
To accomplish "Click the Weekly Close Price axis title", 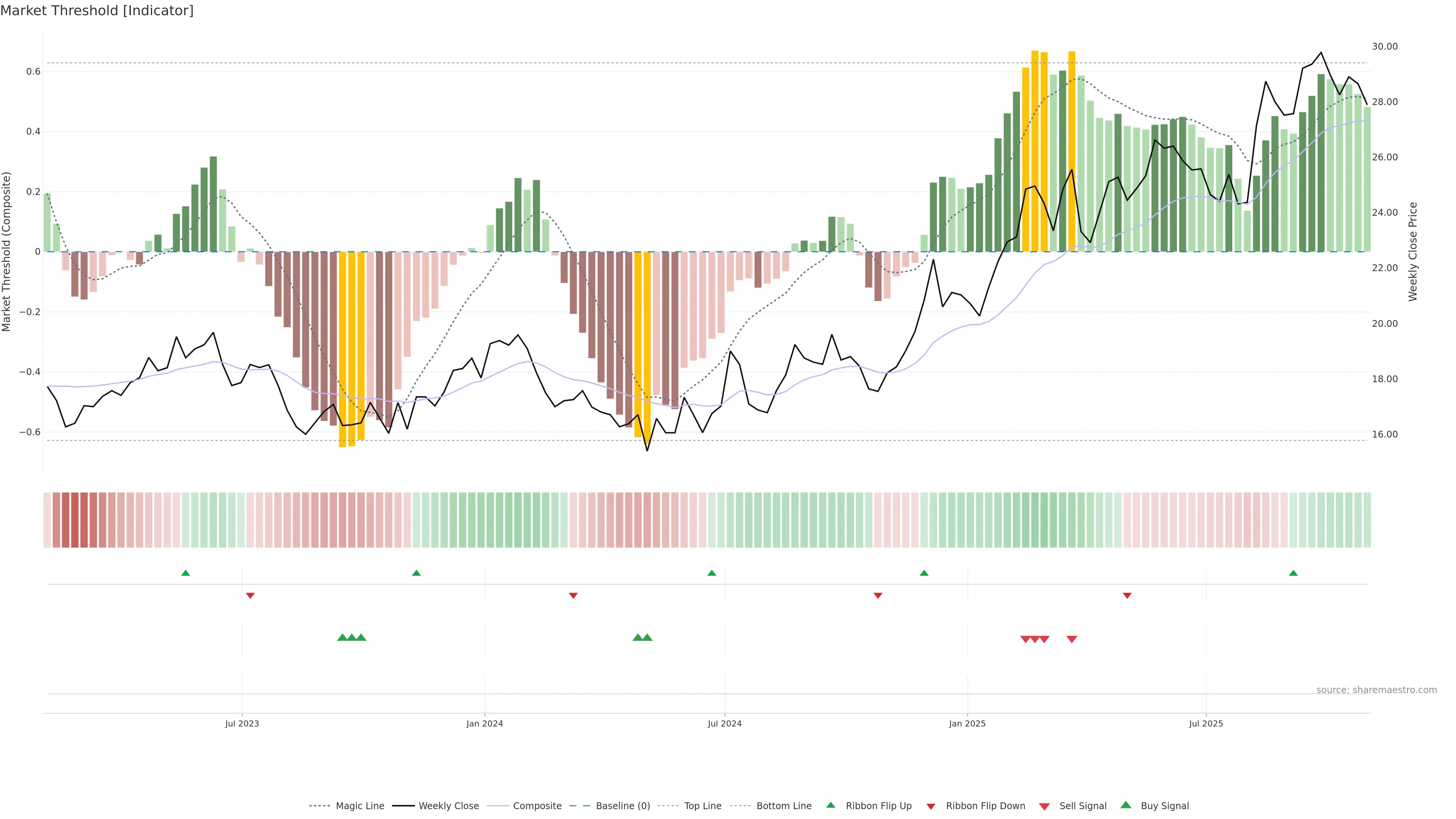I will click(1413, 251).
